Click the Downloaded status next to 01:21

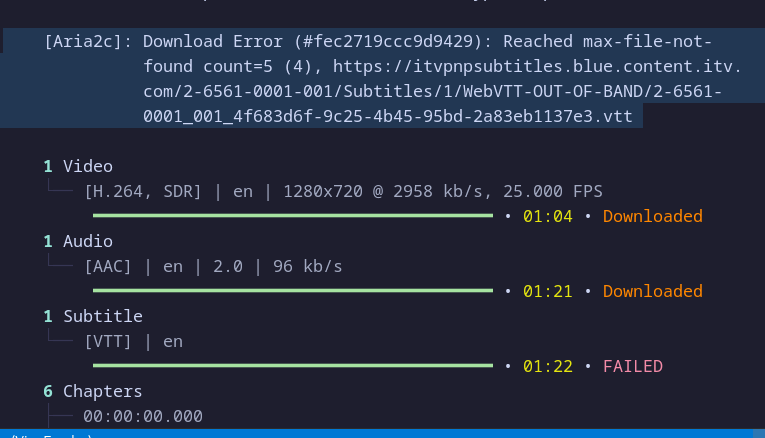tap(652, 291)
